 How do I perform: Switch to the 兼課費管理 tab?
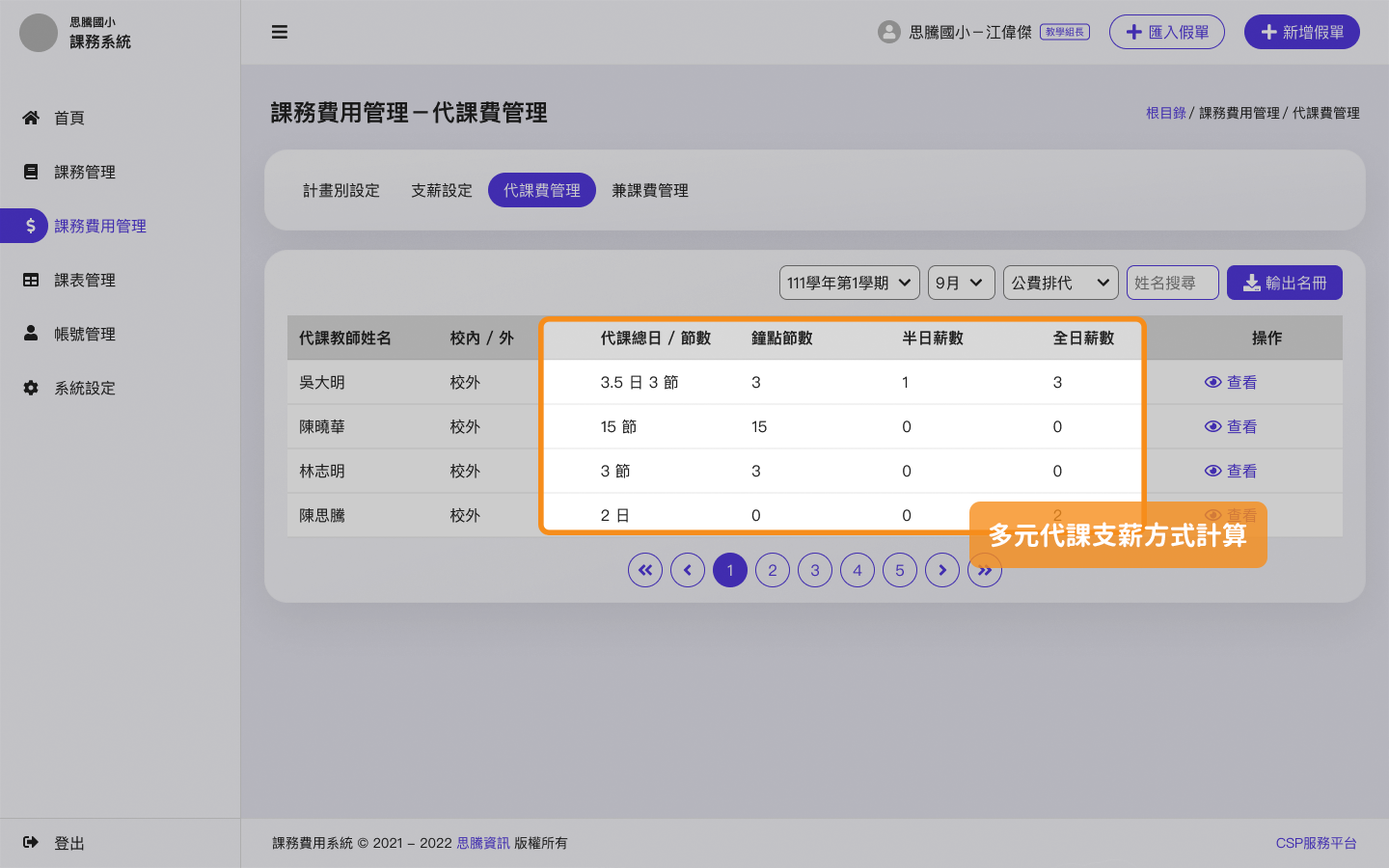pyautogui.click(x=649, y=190)
